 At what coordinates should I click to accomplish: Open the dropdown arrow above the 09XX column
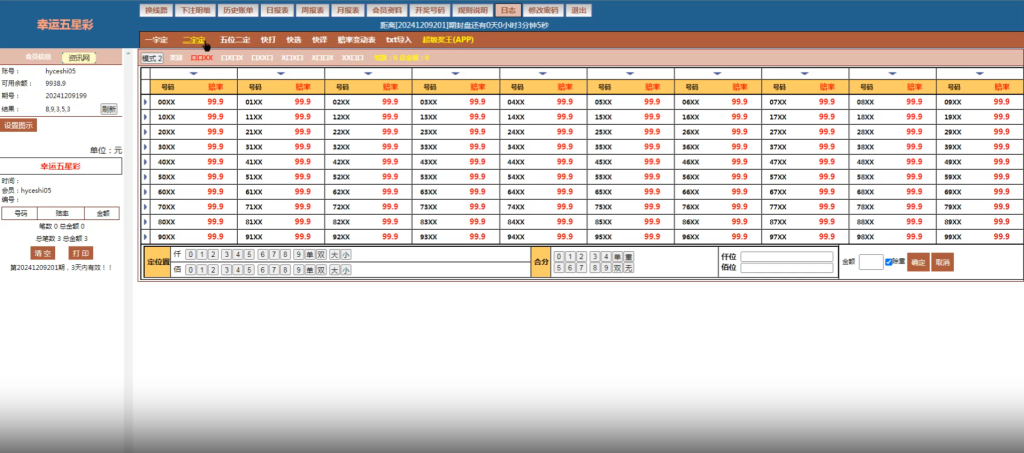[979, 74]
